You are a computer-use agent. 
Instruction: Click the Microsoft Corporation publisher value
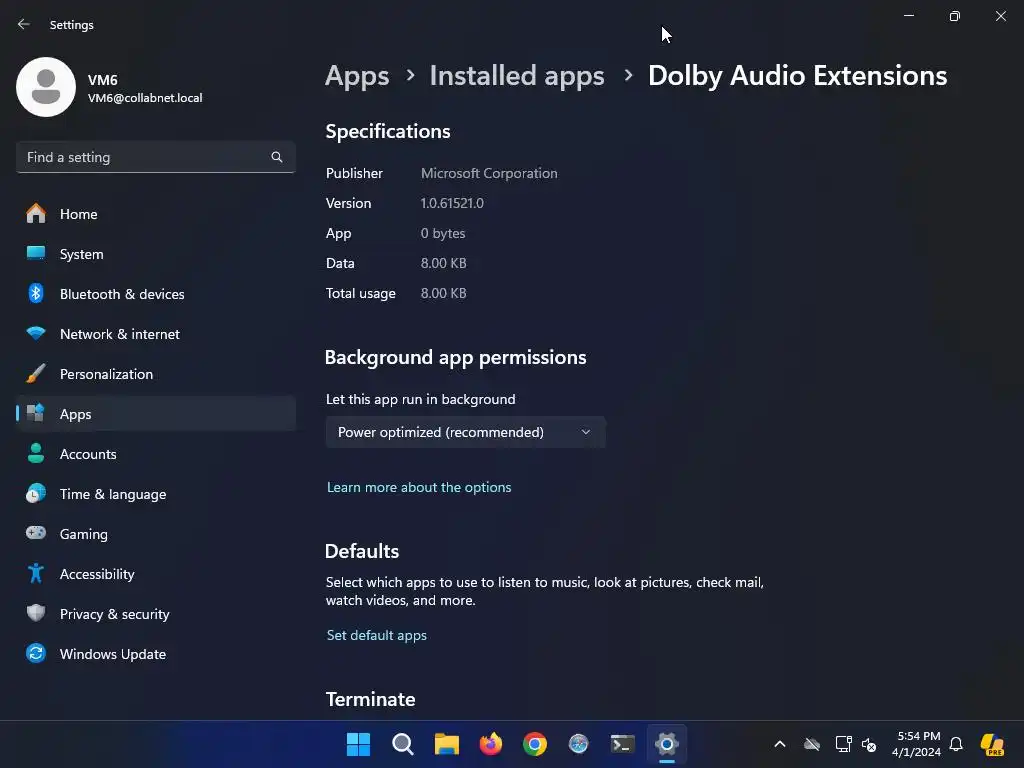pos(489,173)
